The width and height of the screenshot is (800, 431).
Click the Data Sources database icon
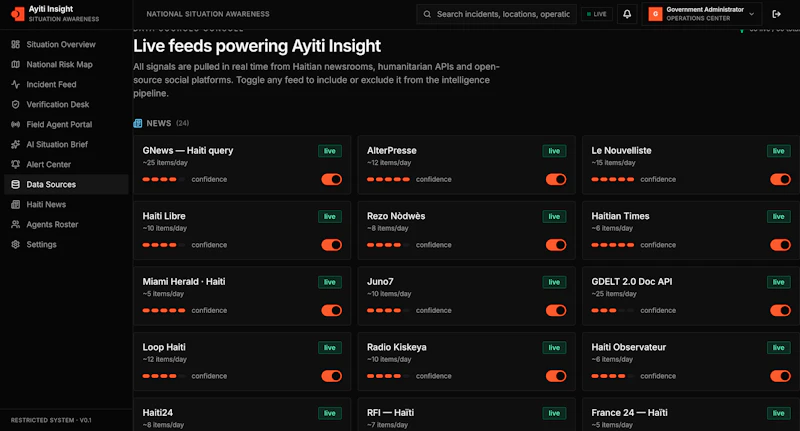pos(16,184)
